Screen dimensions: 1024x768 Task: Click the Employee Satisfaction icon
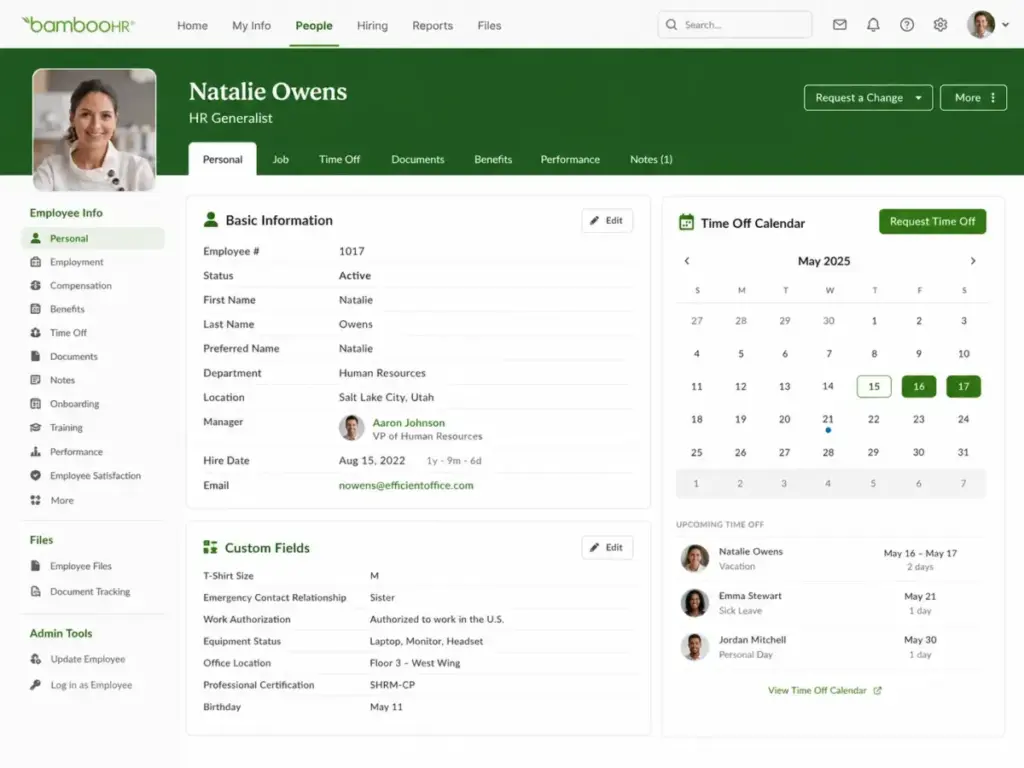click(35, 475)
